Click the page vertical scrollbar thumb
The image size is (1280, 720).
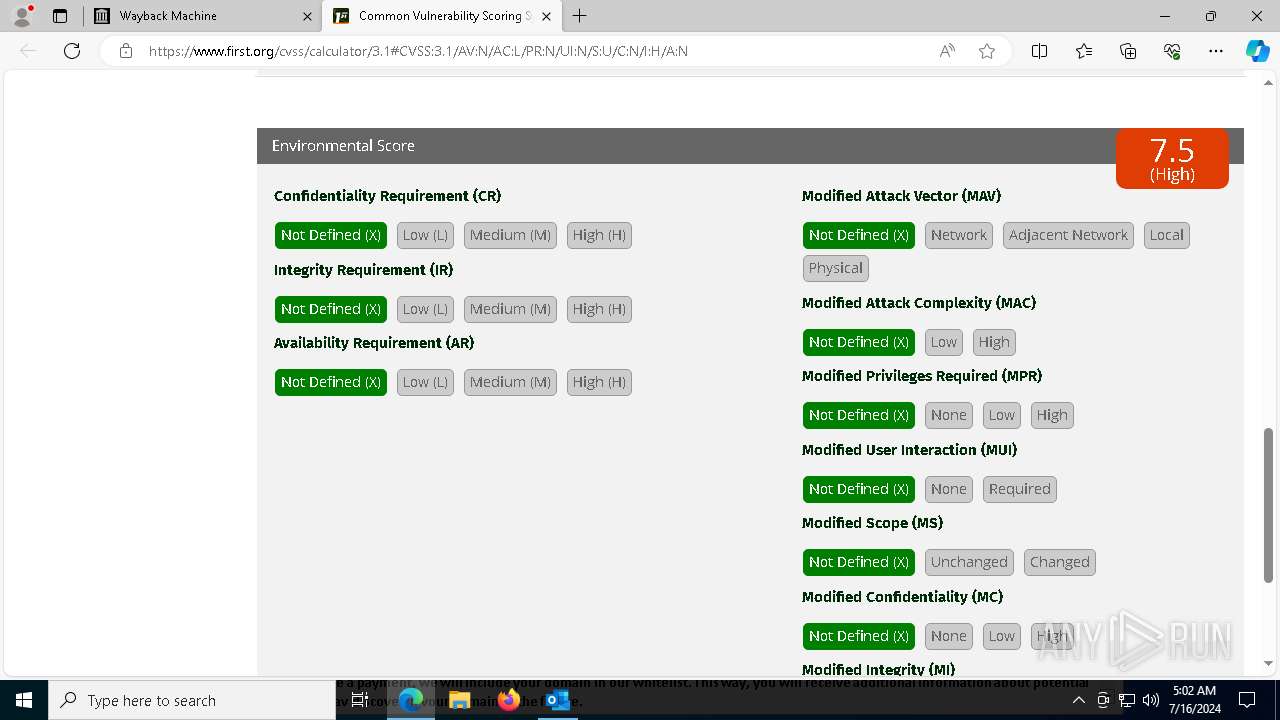[1269, 505]
